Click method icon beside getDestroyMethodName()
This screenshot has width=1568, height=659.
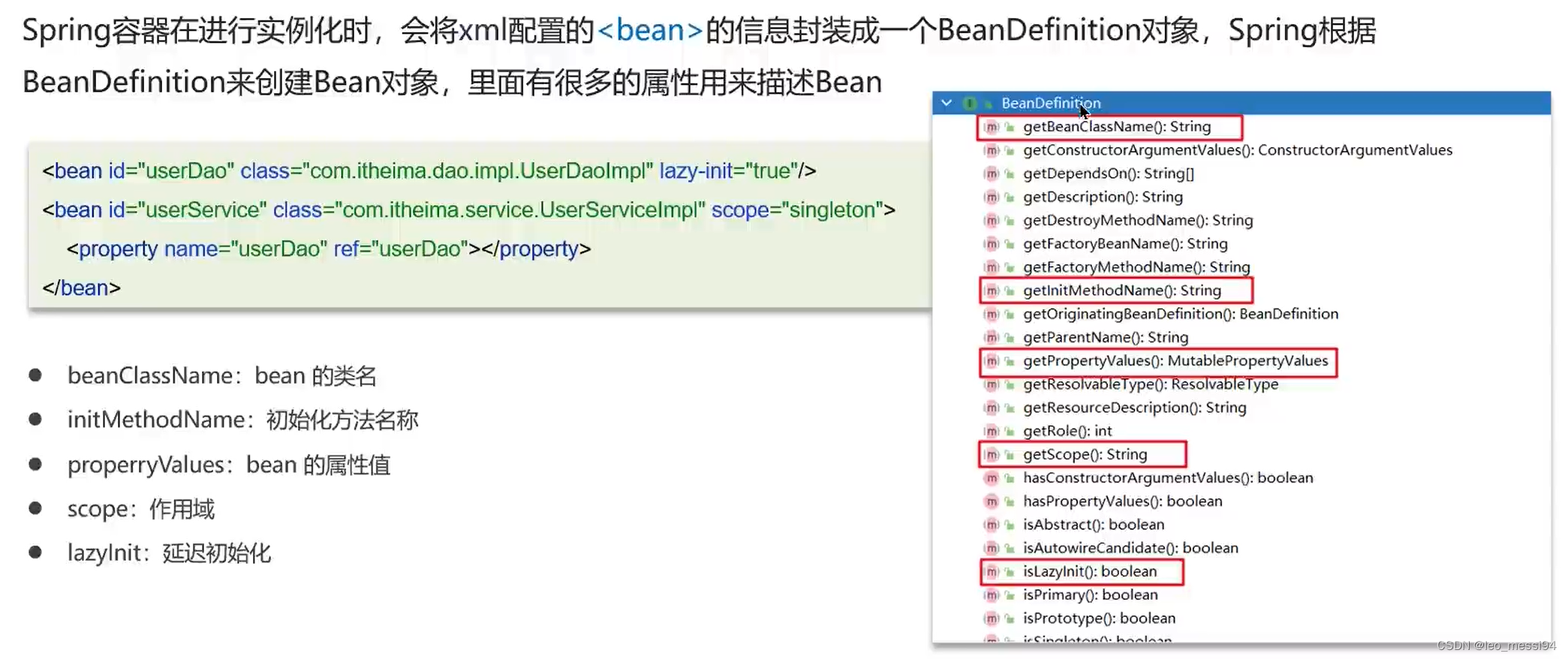(992, 221)
